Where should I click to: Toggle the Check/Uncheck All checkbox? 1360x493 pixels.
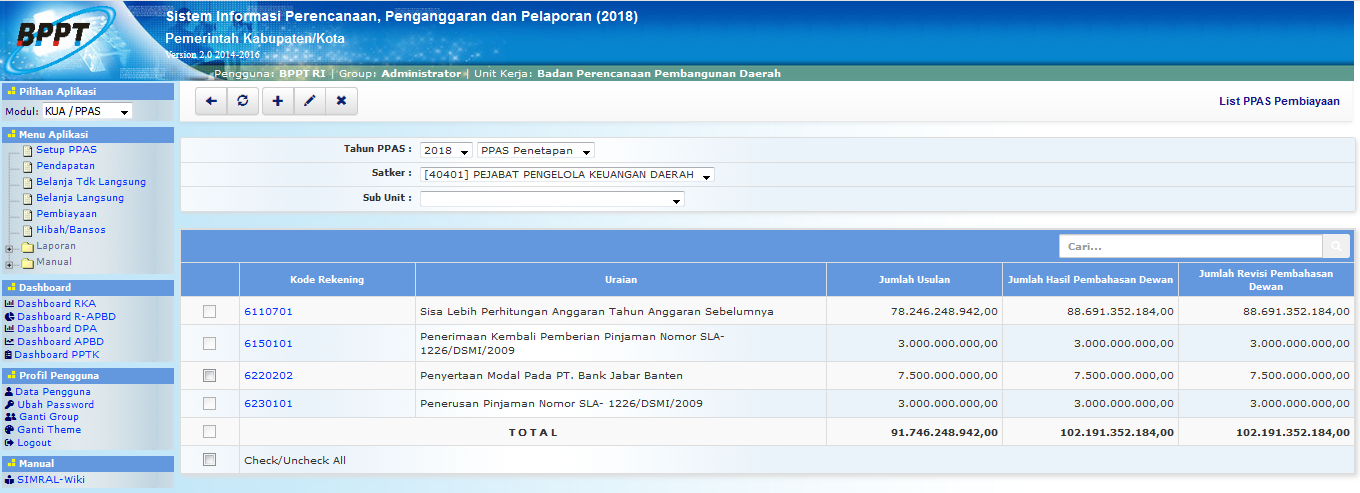(x=209, y=460)
